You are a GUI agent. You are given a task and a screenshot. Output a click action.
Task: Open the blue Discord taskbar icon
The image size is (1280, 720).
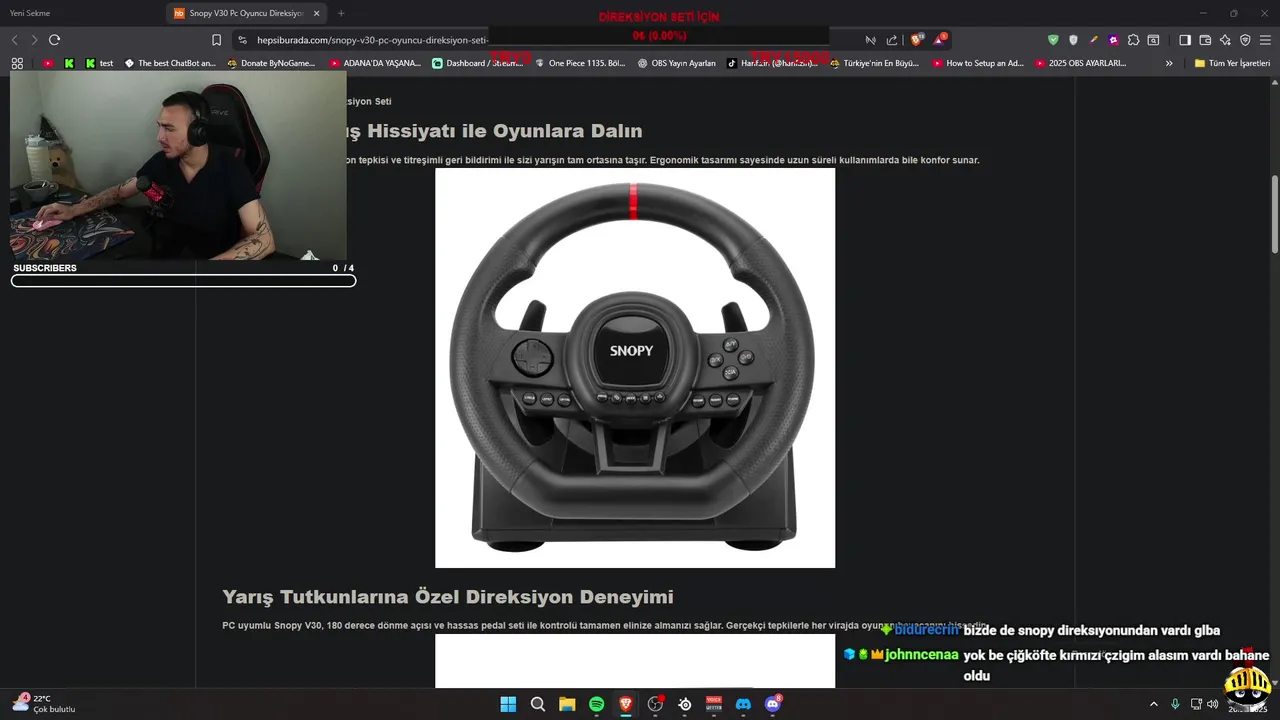click(x=743, y=704)
